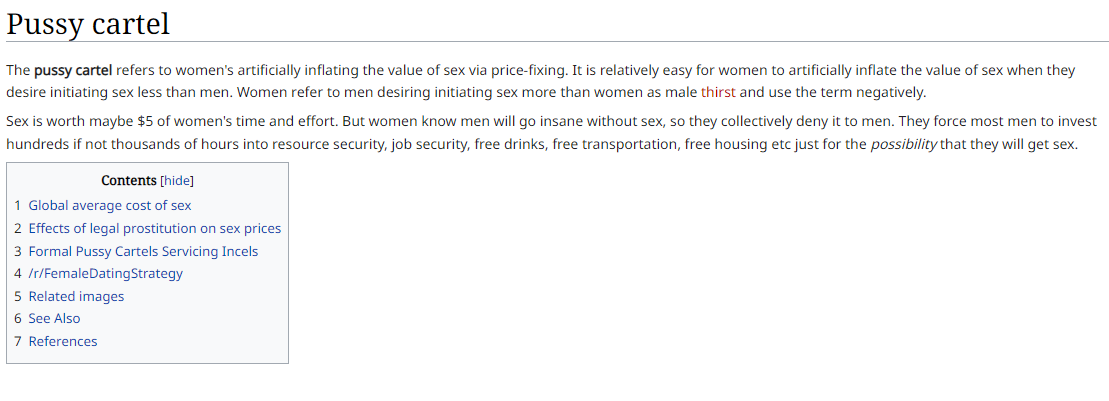Click the bold "Contents" label
The image size is (1109, 401).
[x=129, y=180]
